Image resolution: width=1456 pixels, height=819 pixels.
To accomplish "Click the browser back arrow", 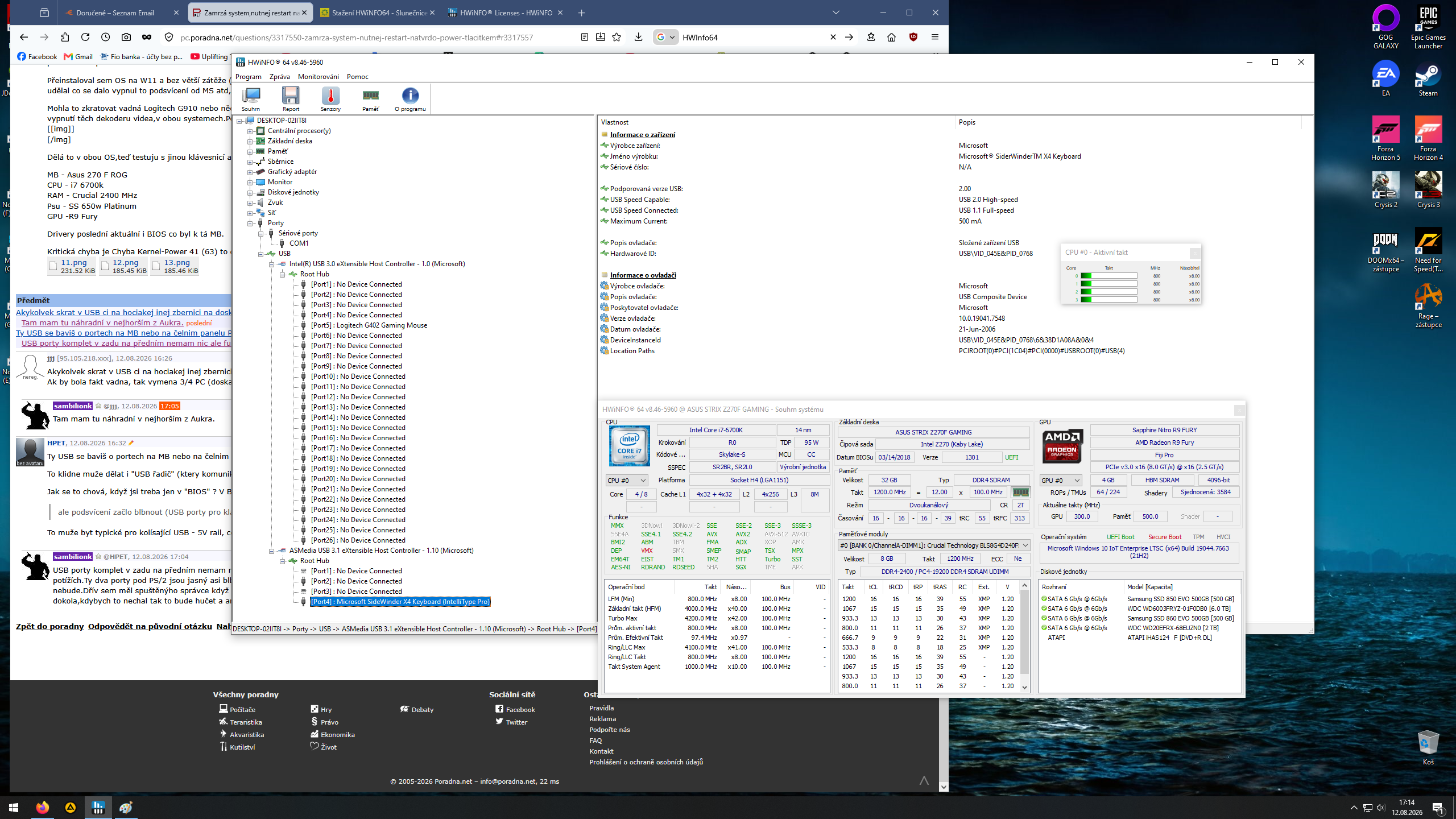I will 24,37.
